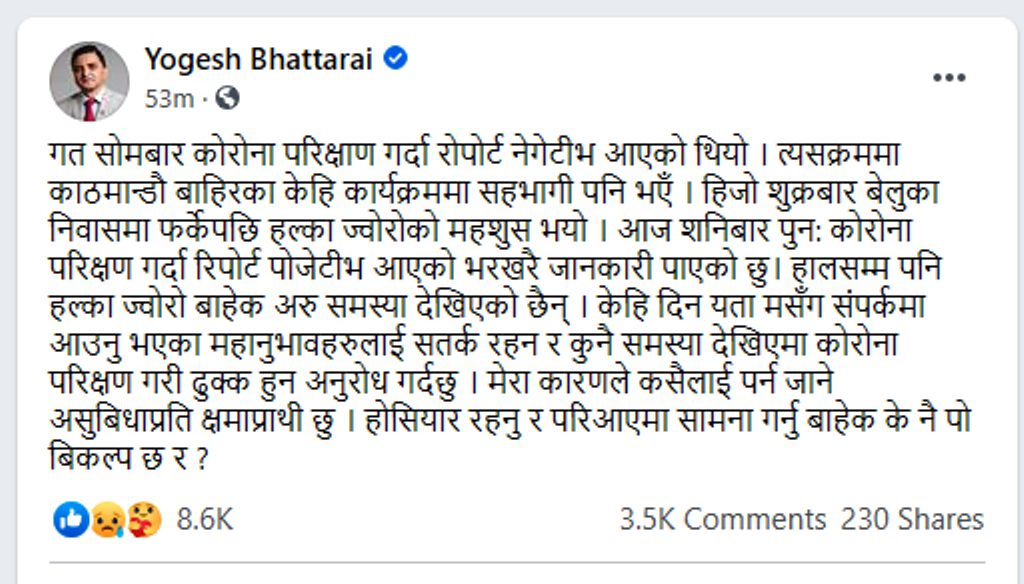The width and height of the screenshot is (1024, 584).
Task: Click post line starting with 'गत सोमबार कोरोना'
Action: pyautogui.click(x=475, y=155)
